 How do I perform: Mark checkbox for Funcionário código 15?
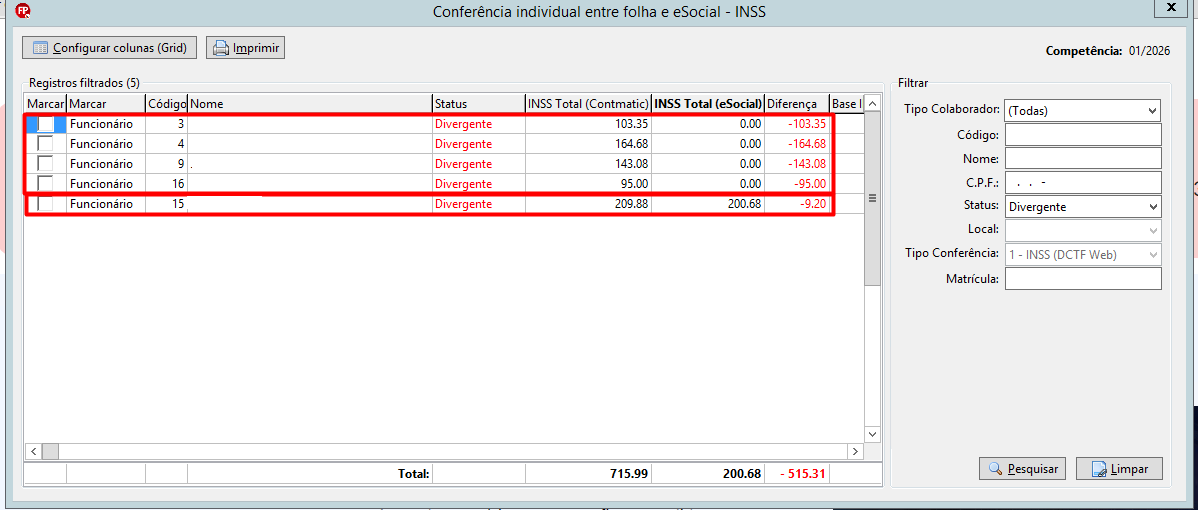(x=46, y=204)
